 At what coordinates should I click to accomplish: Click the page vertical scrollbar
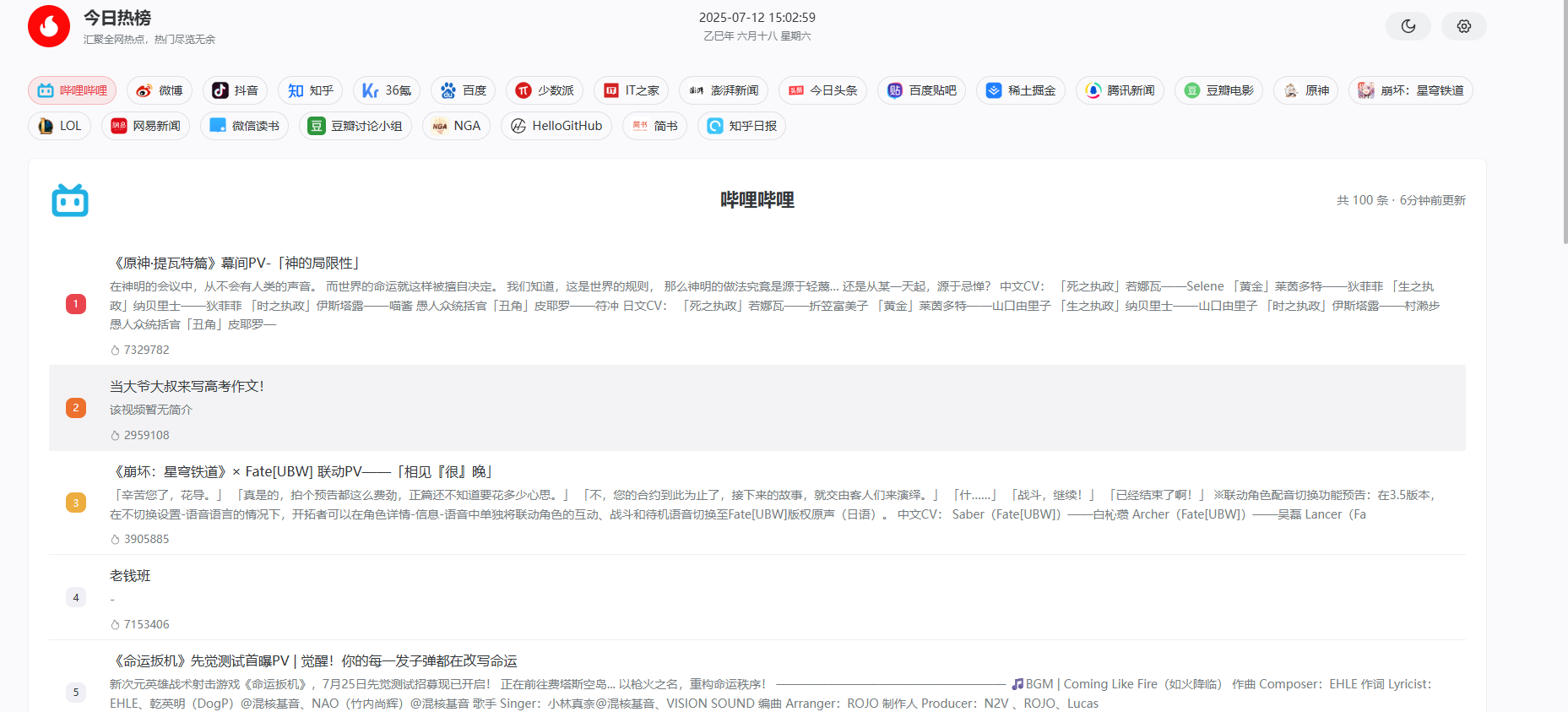click(1564, 122)
